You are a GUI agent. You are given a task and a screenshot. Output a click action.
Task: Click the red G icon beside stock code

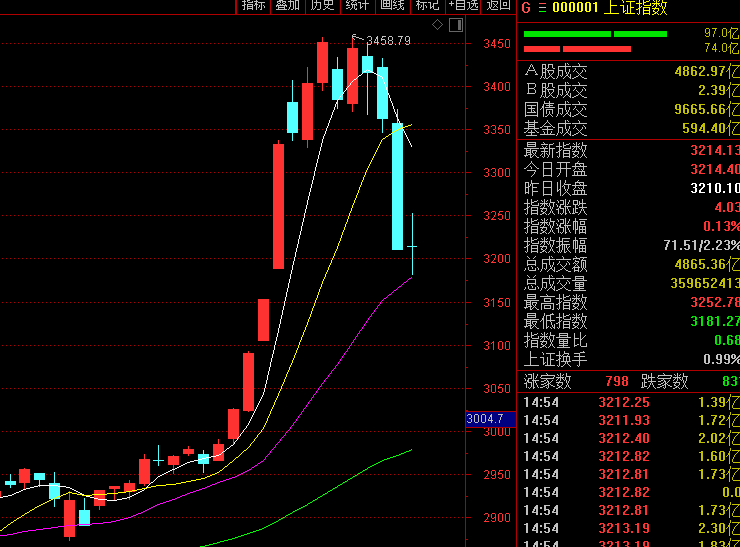click(x=526, y=8)
